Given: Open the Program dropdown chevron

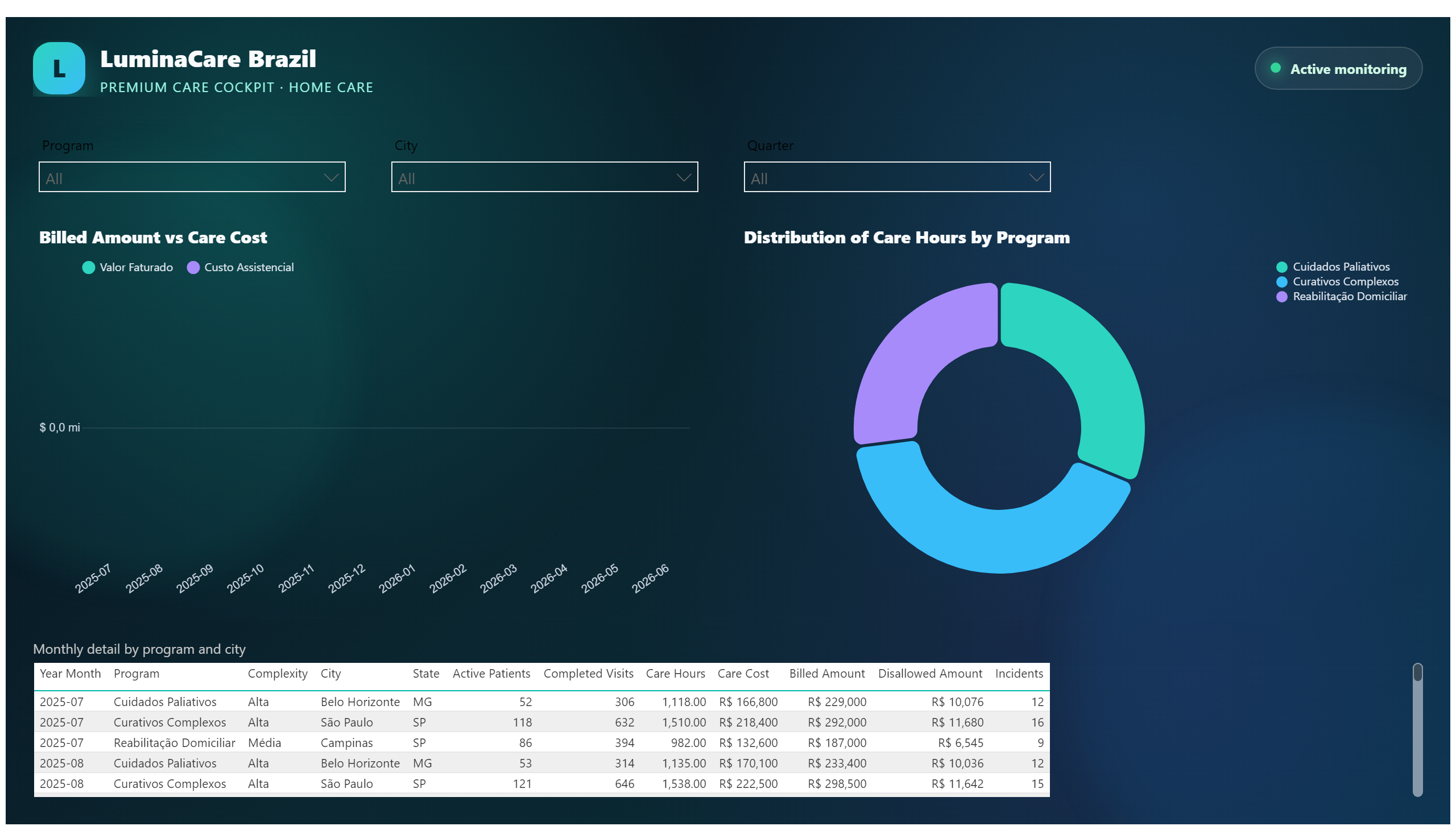Looking at the screenshot, I should click(x=331, y=177).
